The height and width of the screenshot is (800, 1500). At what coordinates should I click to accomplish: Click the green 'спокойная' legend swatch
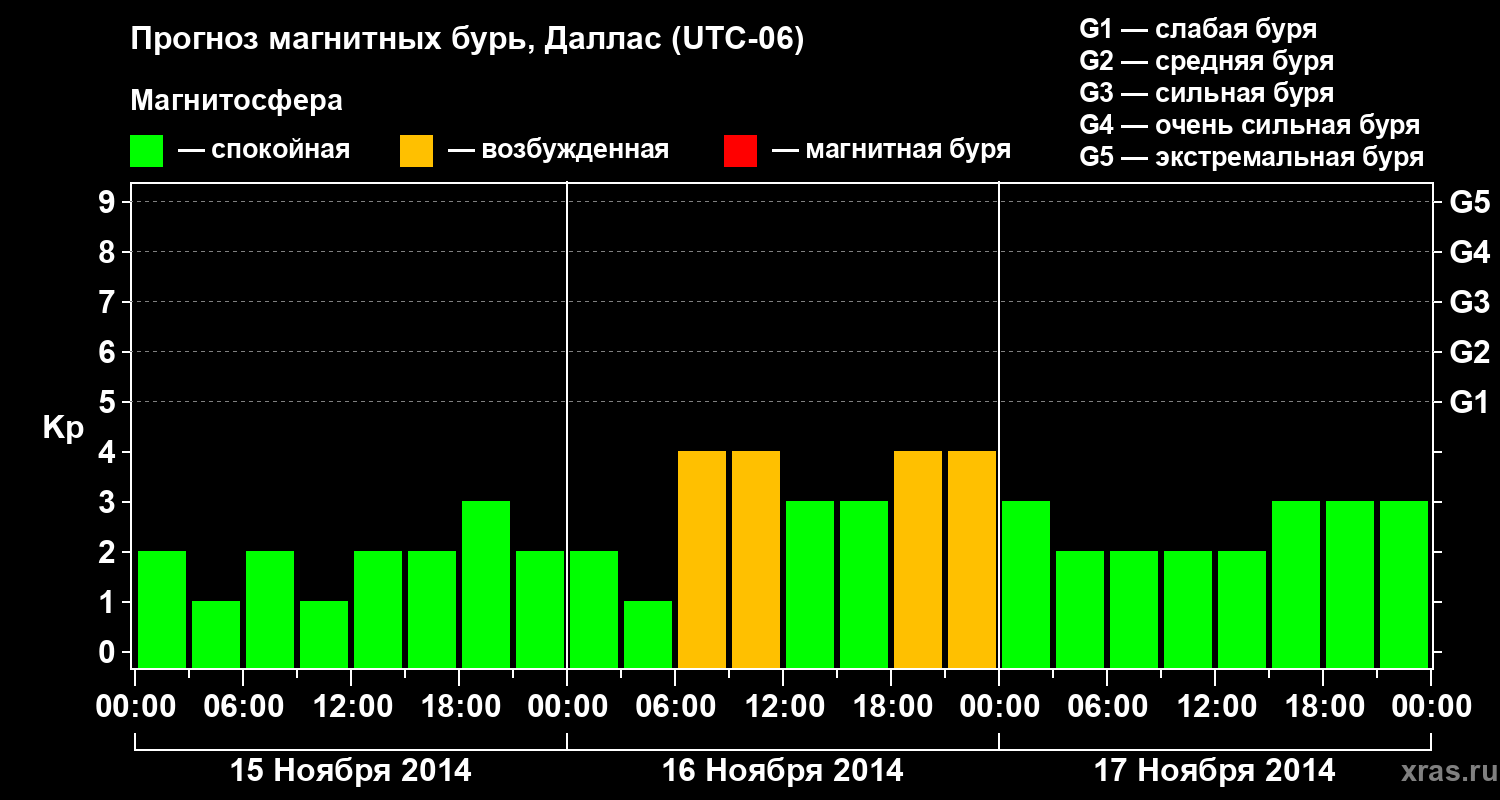[146, 151]
